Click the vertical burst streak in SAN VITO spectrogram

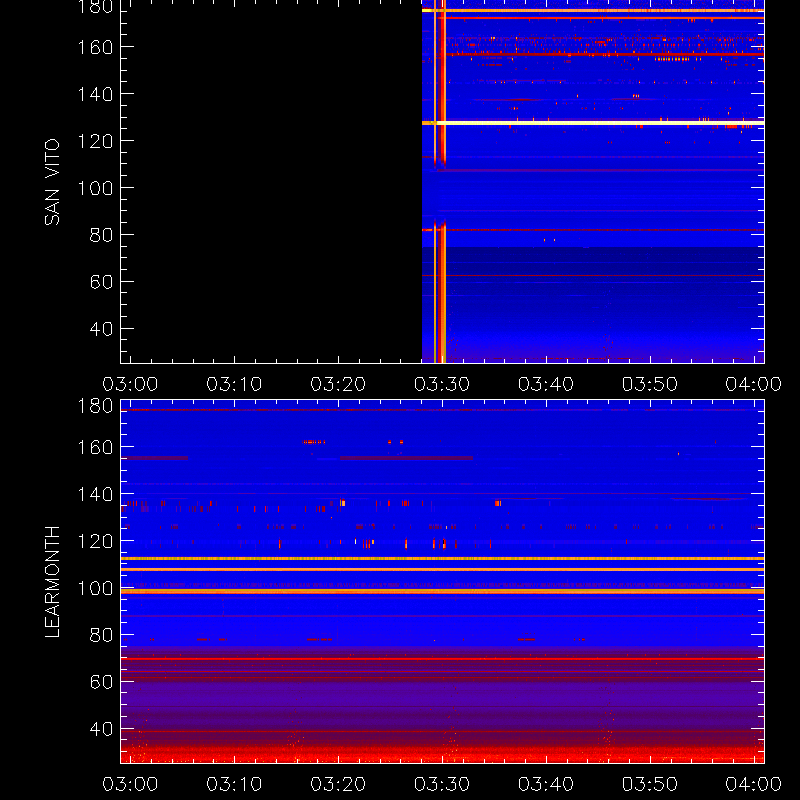tap(440, 182)
